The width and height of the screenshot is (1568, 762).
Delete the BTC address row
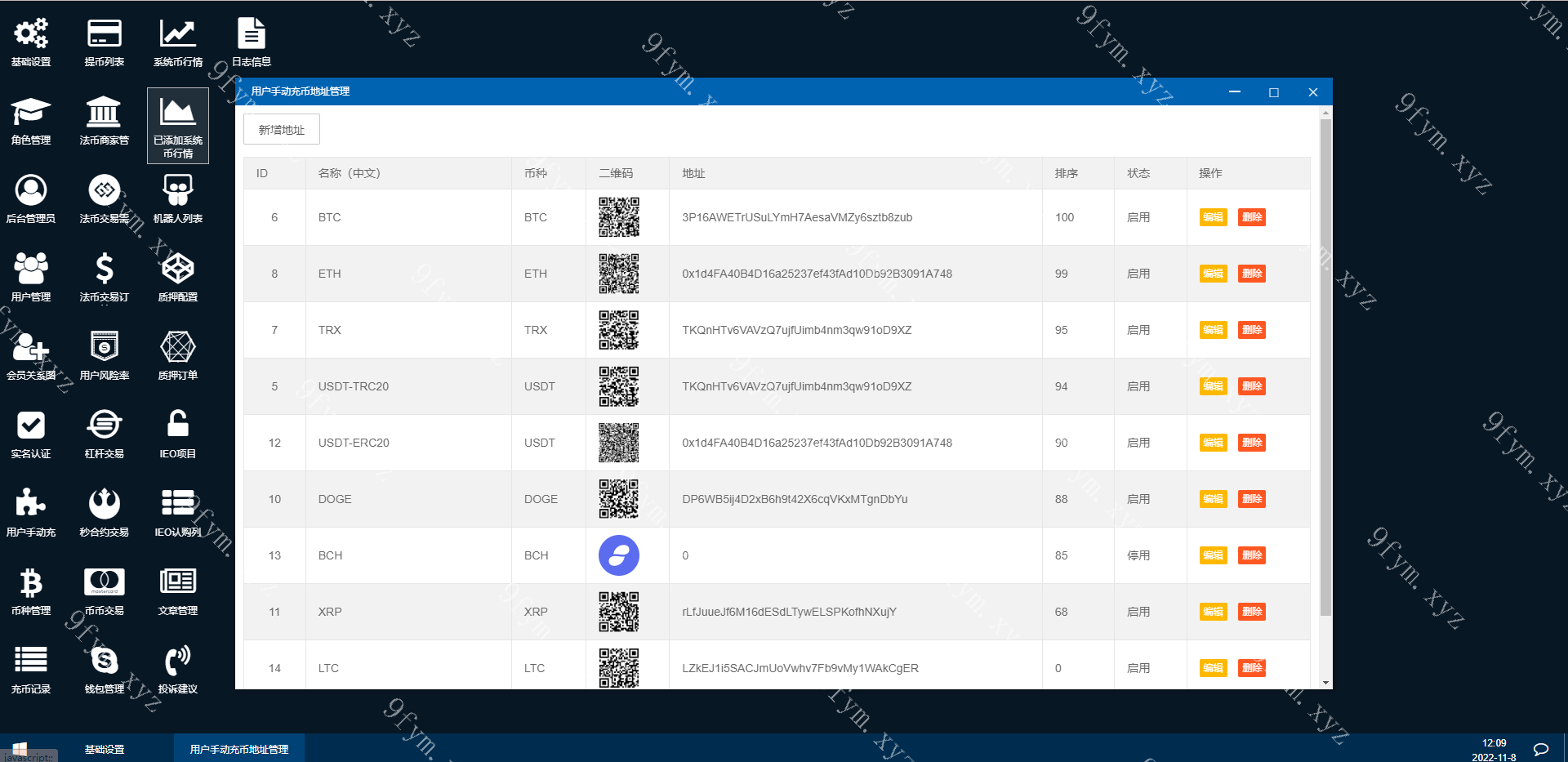(1251, 217)
